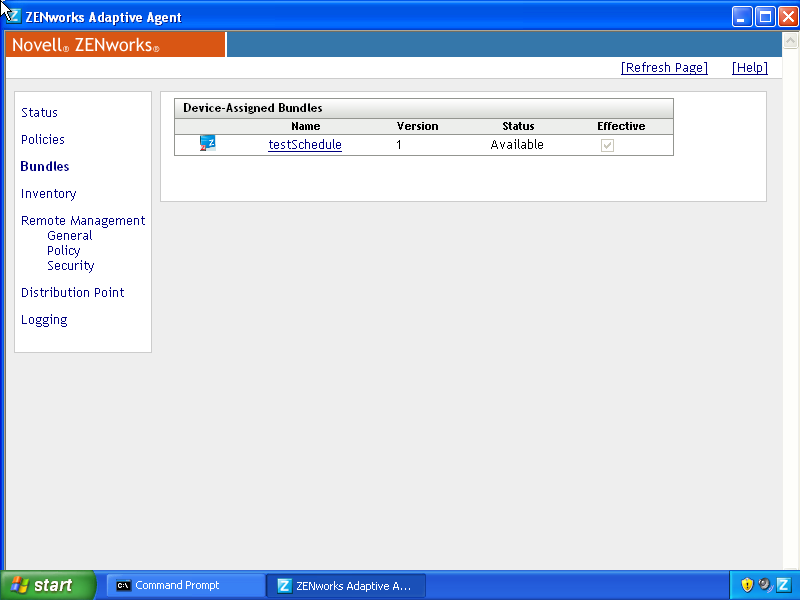
Task: Open Policy under Remote Management
Action: click(64, 251)
